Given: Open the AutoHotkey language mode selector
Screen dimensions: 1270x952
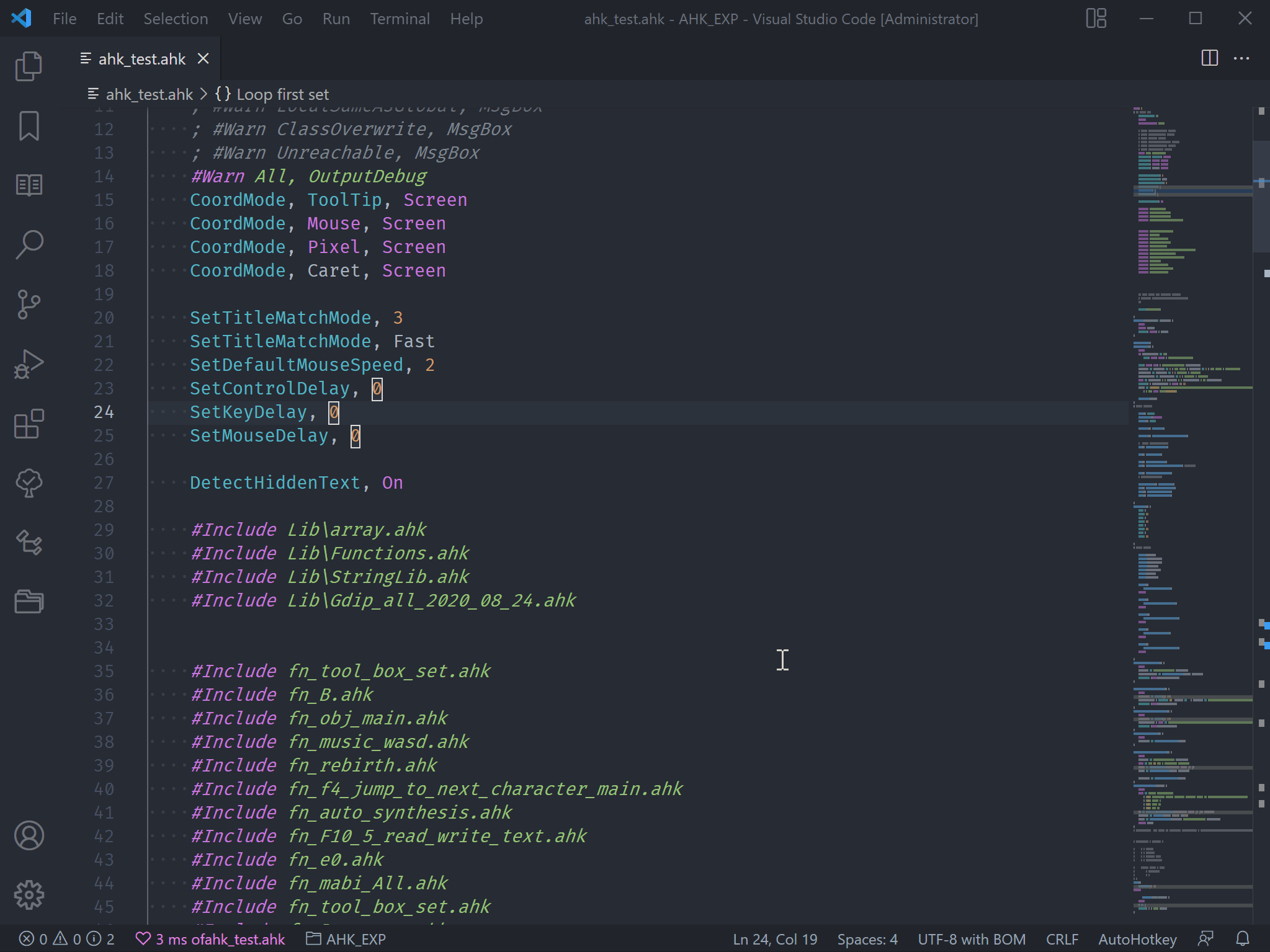Looking at the screenshot, I should click(1137, 939).
